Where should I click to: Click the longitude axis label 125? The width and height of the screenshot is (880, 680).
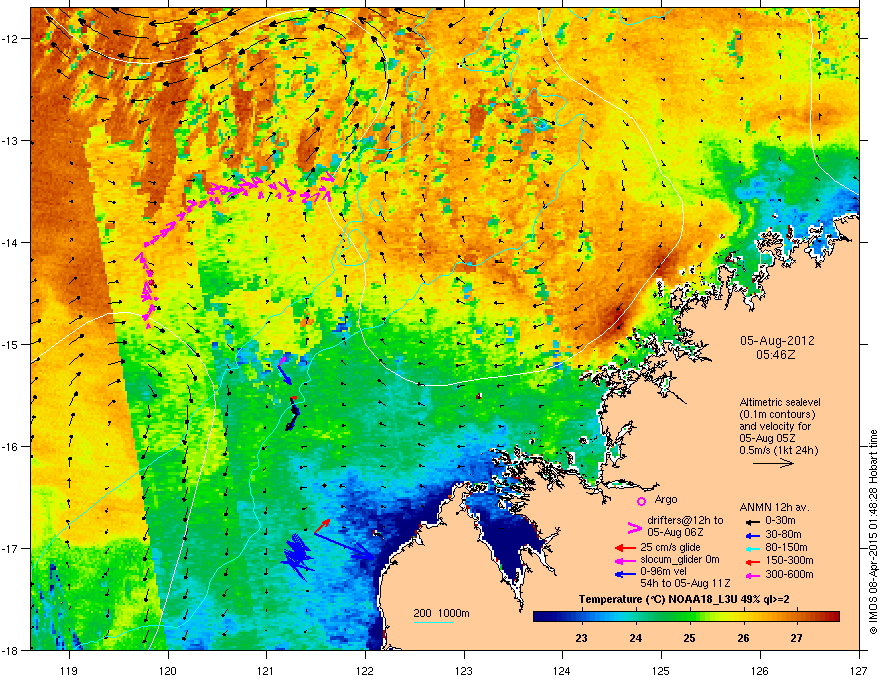click(661, 670)
